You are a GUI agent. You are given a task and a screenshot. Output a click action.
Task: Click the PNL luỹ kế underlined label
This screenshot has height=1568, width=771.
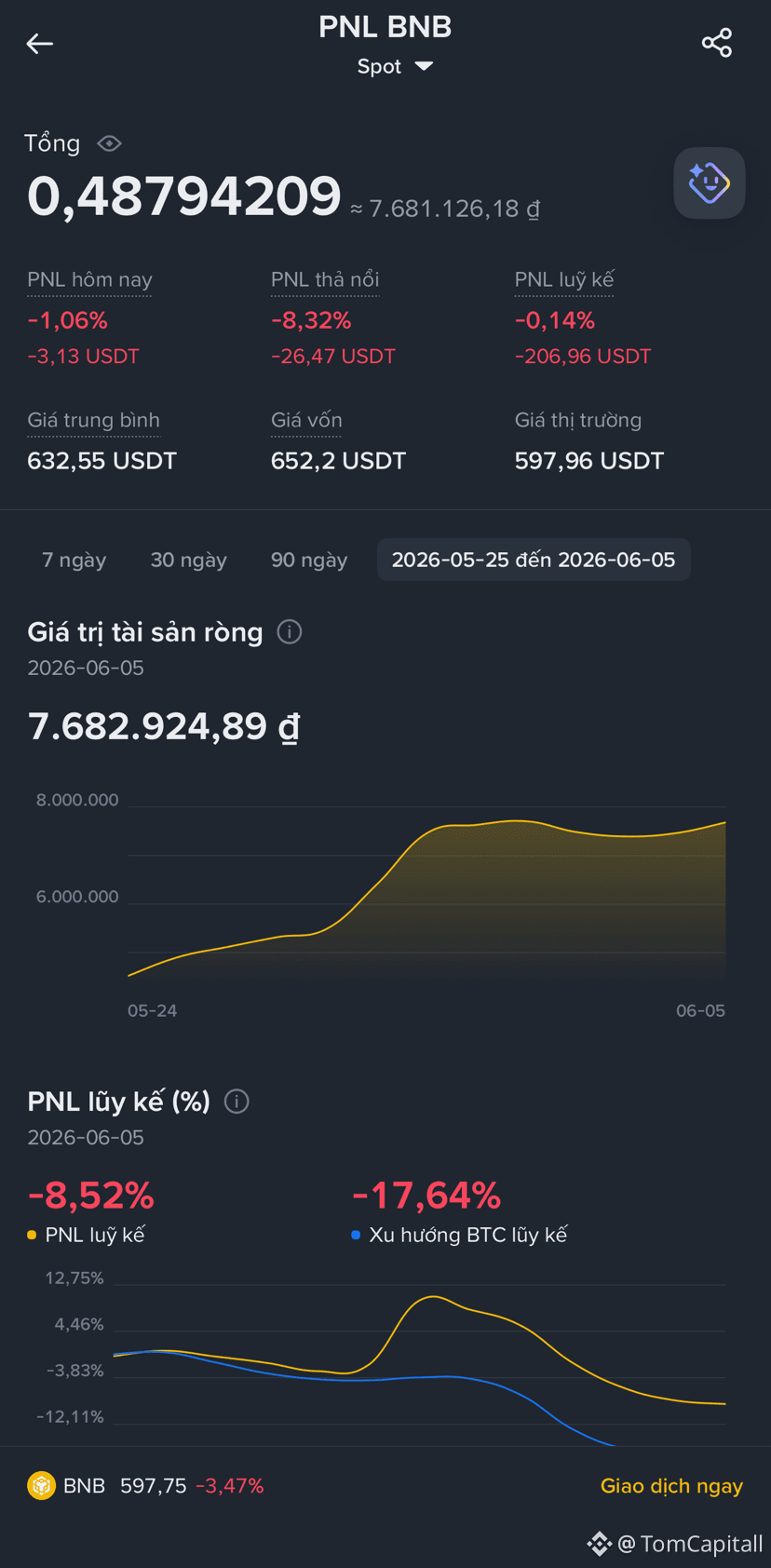pos(564,280)
